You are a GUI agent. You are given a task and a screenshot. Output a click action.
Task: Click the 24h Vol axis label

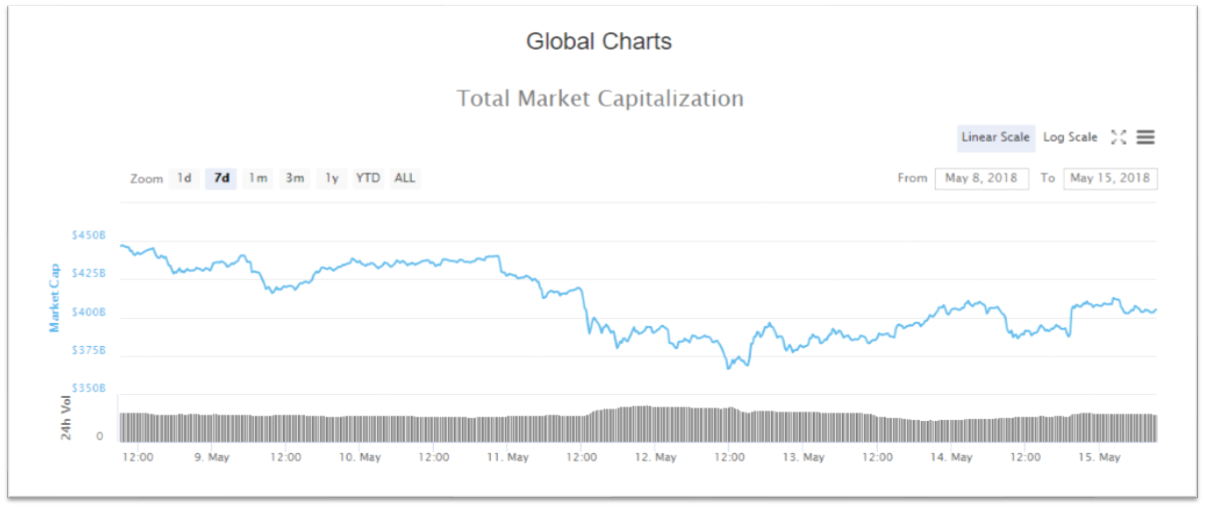pyautogui.click(x=66, y=418)
